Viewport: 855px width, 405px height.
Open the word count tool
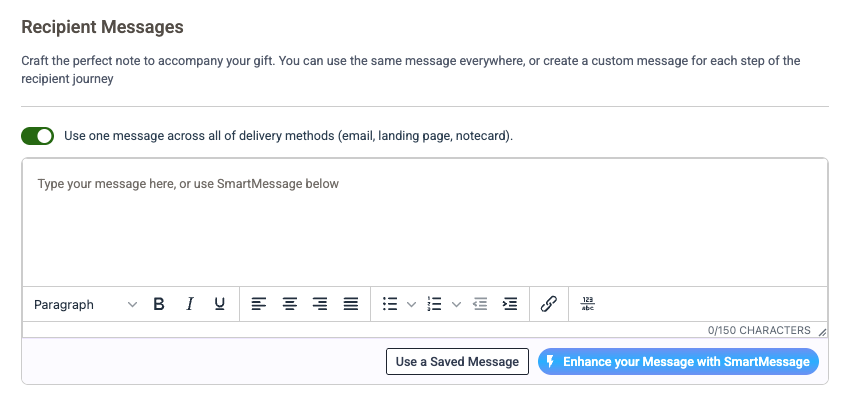click(x=588, y=304)
